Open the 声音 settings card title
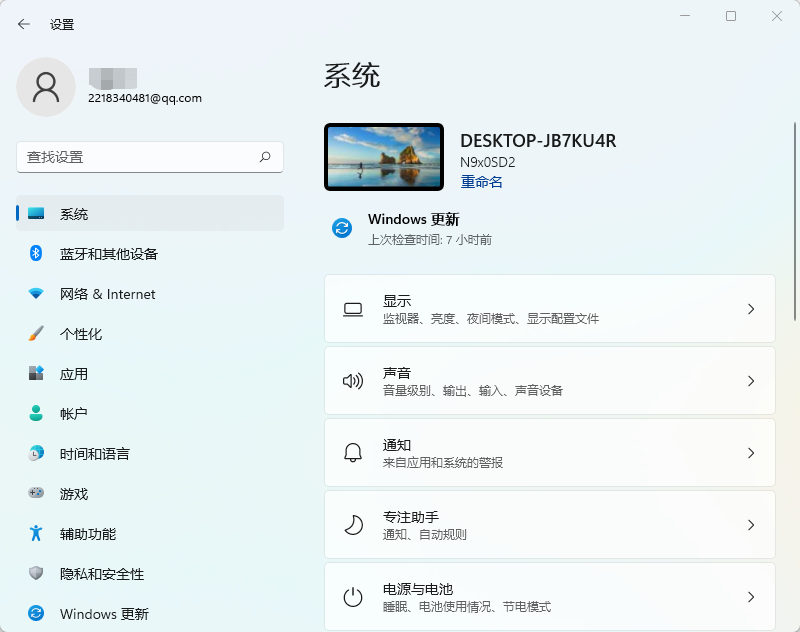The width and height of the screenshot is (800, 632). pos(397,373)
